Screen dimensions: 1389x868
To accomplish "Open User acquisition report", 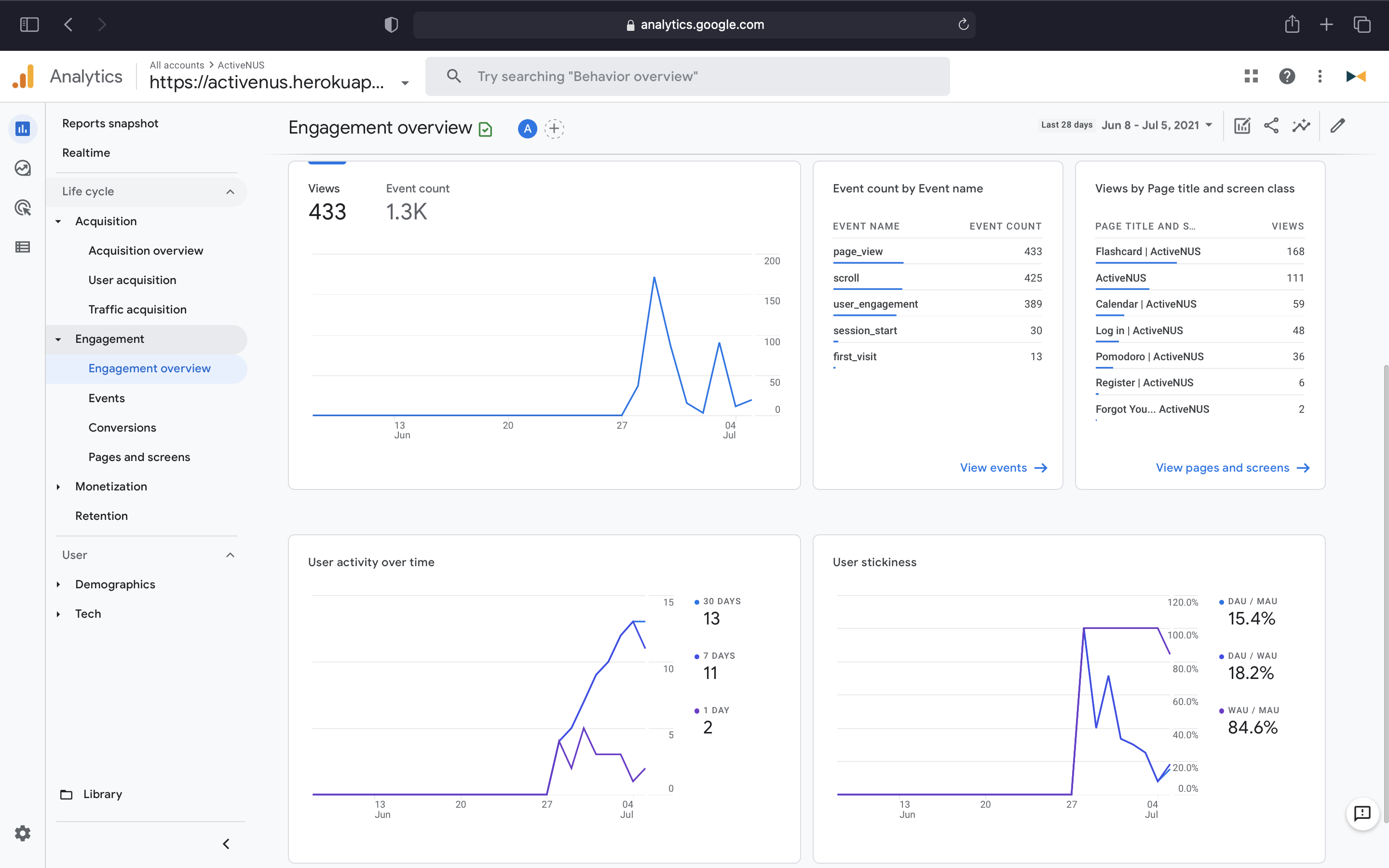I will click(132, 280).
